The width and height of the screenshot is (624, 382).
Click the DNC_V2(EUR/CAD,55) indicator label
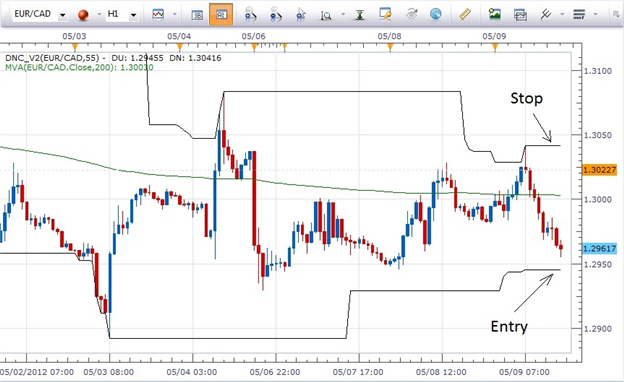tap(53, 58)
